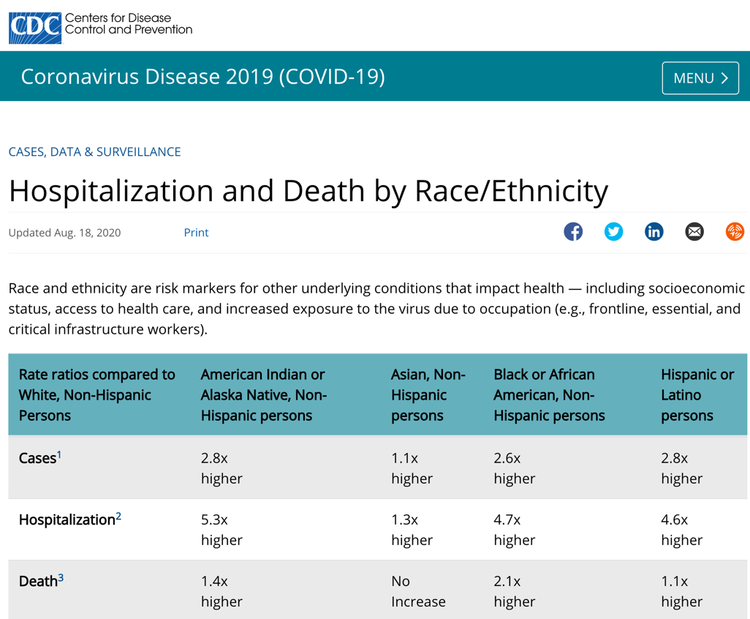Open footnote 1 next to Cases
Image resolution: width=750 pixels, height=619 pixels.
pos(59,455)
